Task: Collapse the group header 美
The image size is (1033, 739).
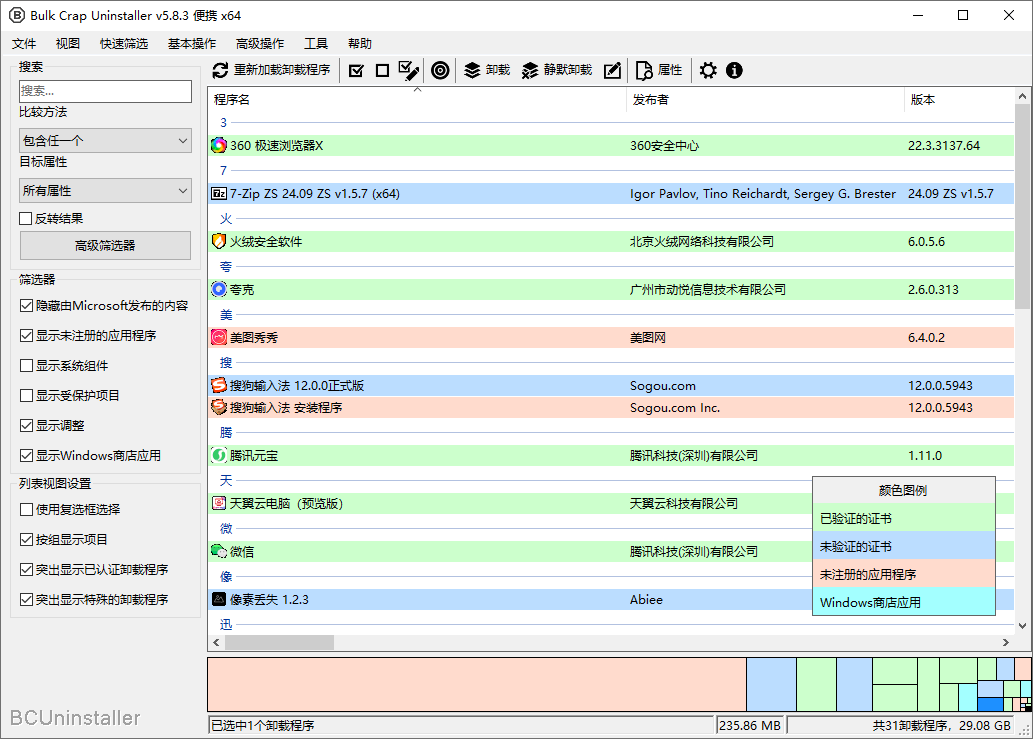Action: pyautogui.click(x=226, y=314)
